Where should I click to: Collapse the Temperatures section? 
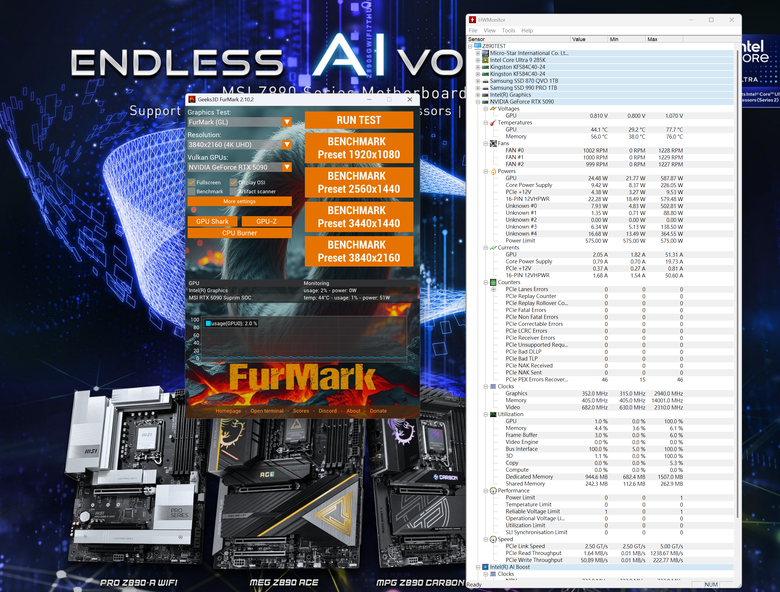(x=486, y=122)
